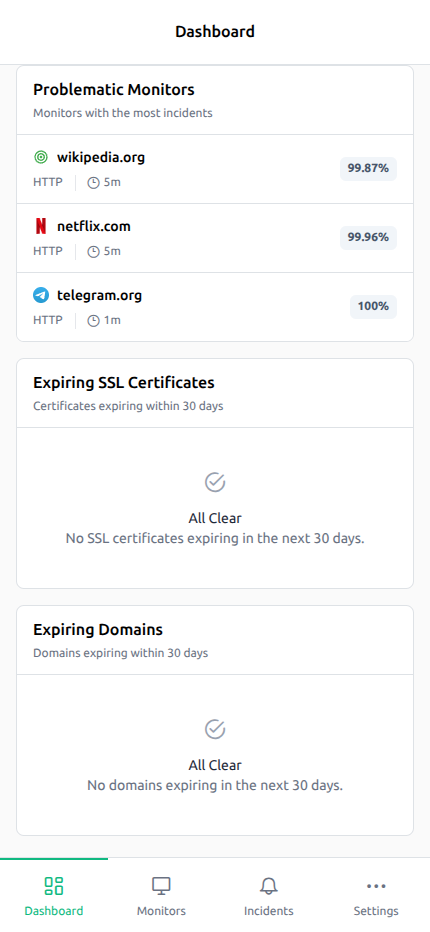Screen dimensions: 430x932
Task: Open the wikipedia.org monitor name
Action: point(101,158)
